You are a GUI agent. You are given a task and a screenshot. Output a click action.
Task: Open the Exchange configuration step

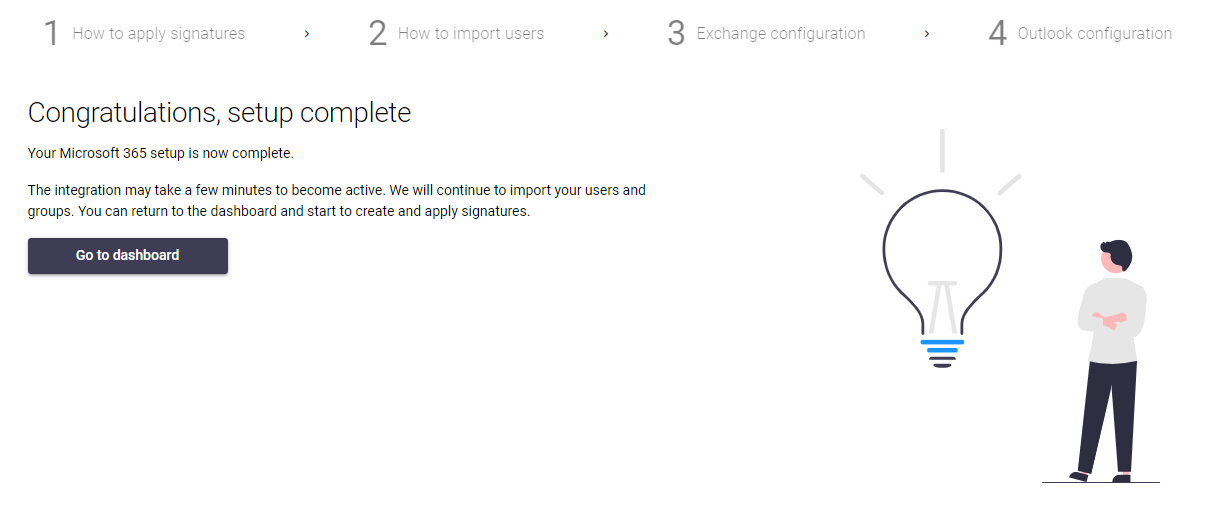(x=781, y=33)
